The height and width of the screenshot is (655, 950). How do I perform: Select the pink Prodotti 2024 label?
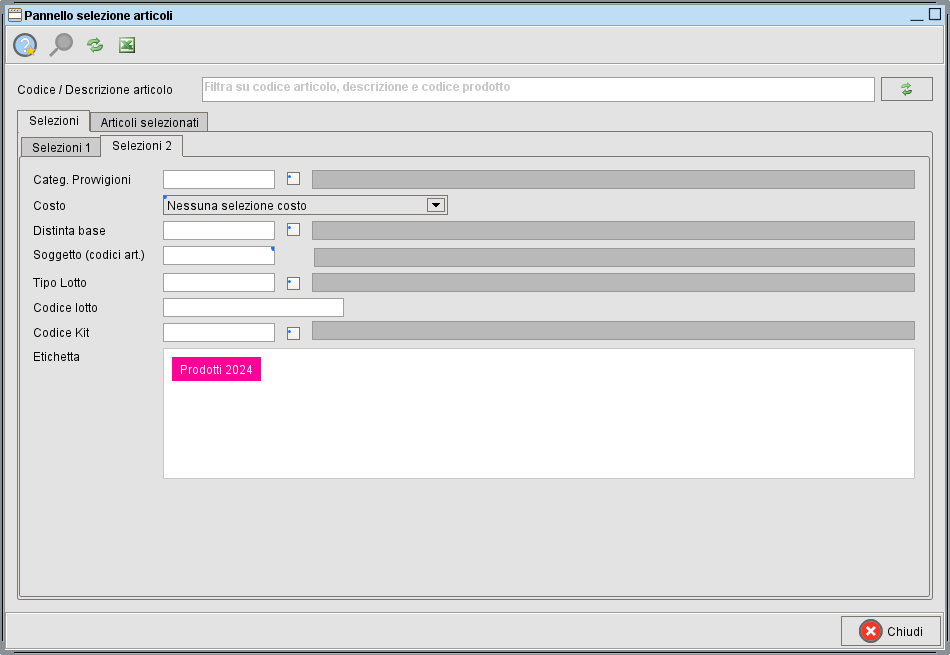point(216,370)
